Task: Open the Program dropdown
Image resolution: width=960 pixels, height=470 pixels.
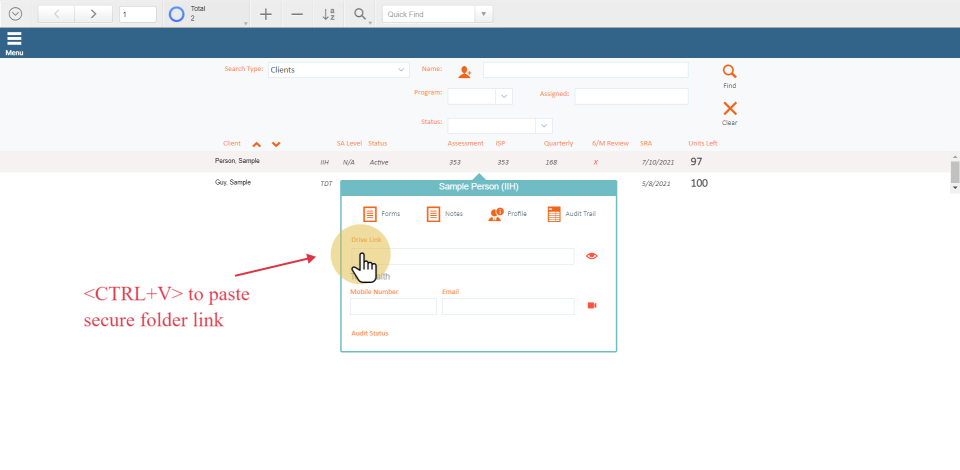Action: coord(504,96)
